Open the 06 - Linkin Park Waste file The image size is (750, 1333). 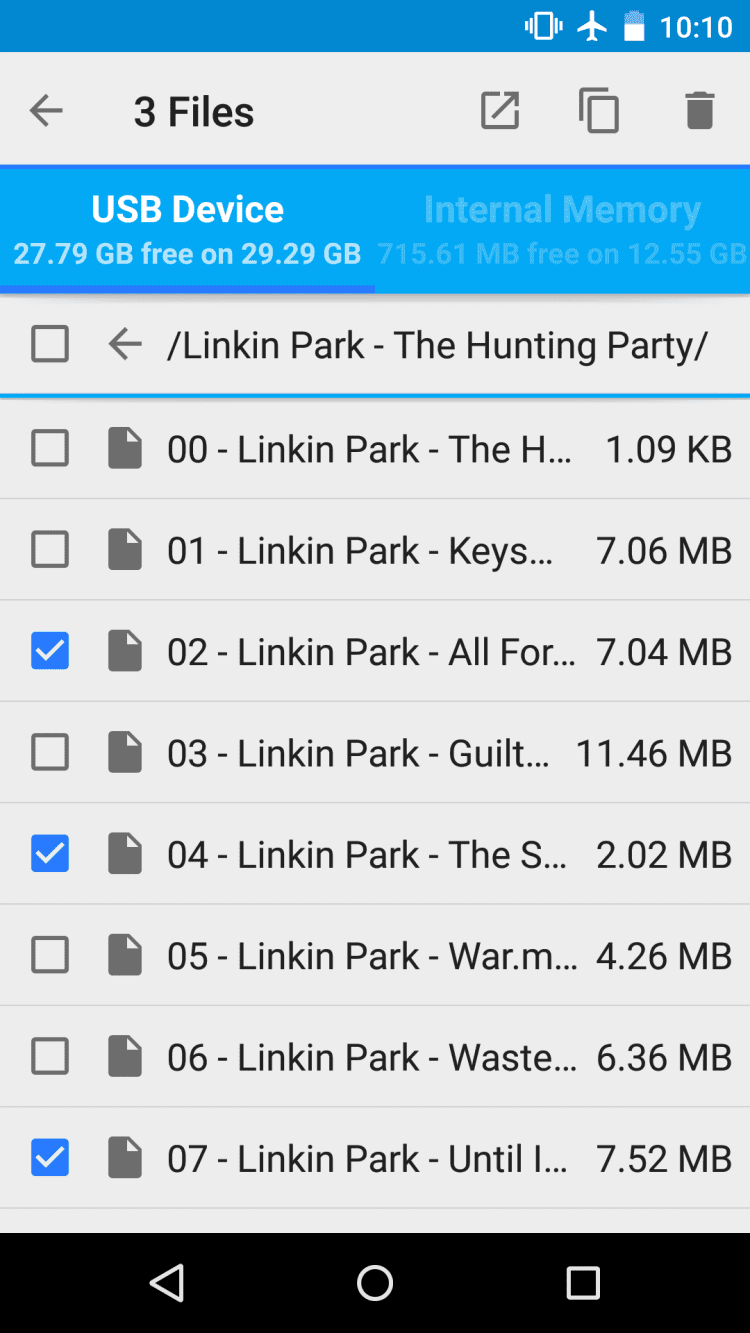point(370,1057)
